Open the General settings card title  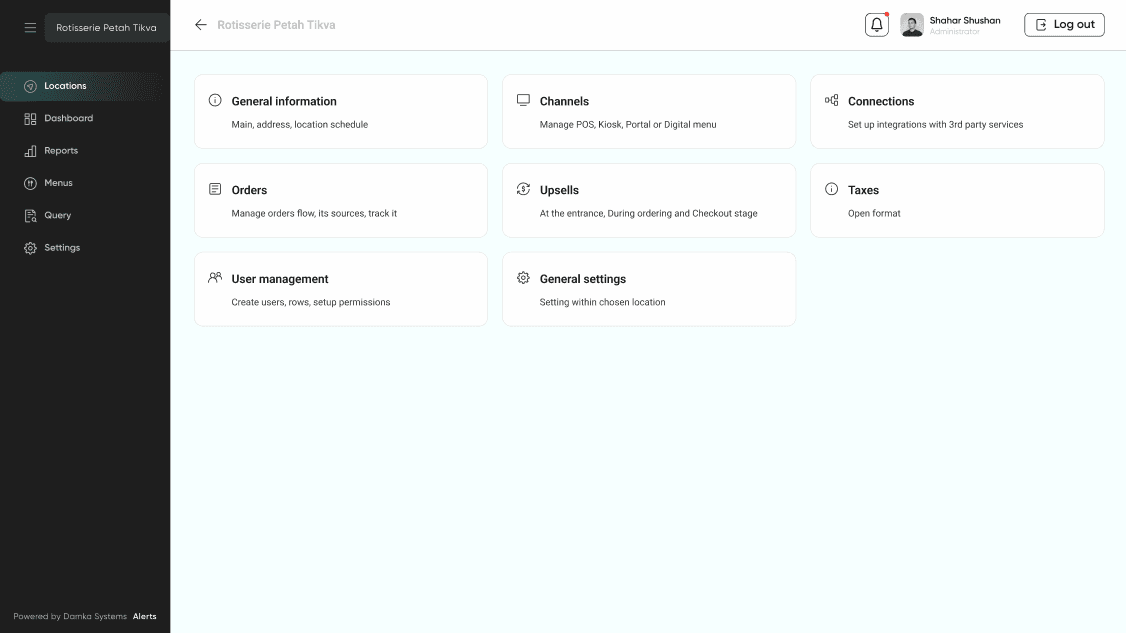(582, 279)
